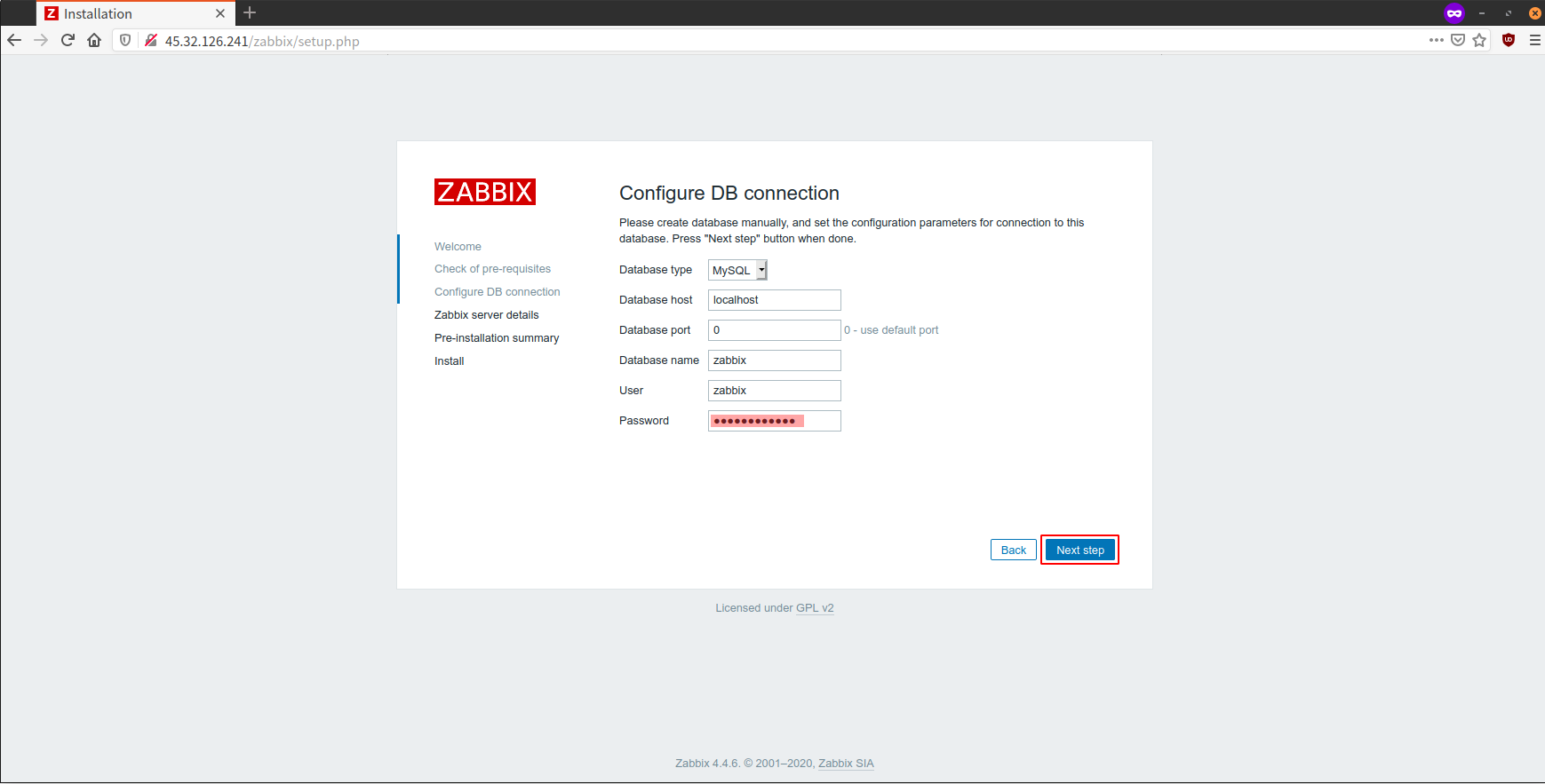The width and height of the screenshot is (1545, 784).
Task: Click the Back button
Action: pos(1014,550)
